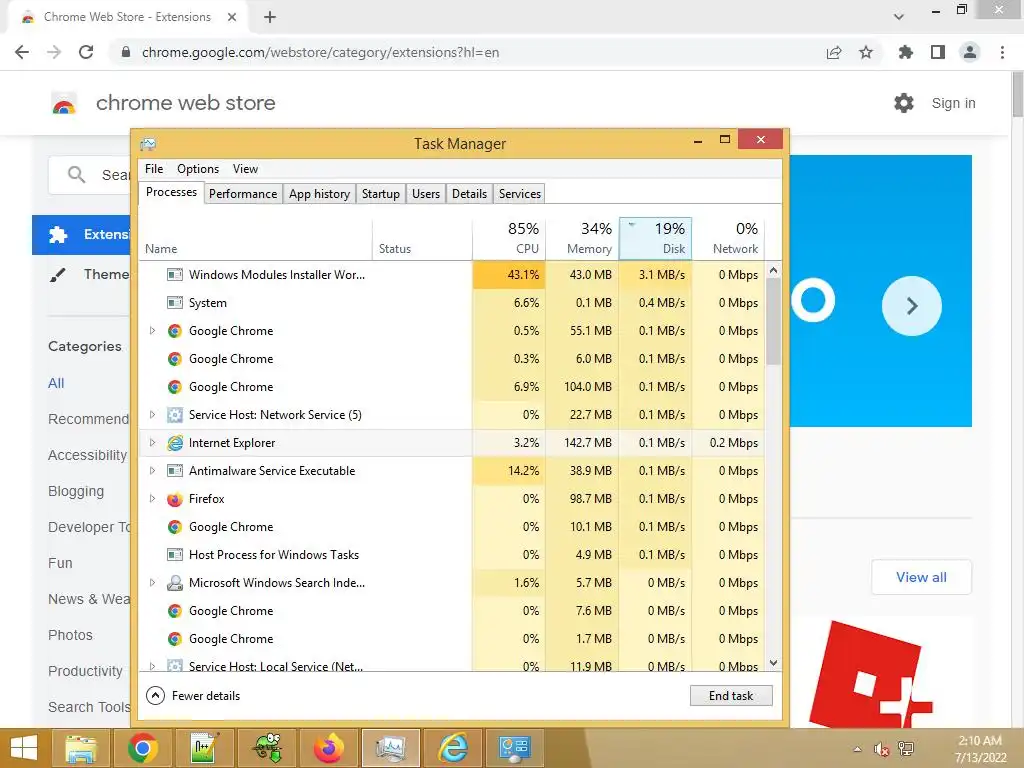The width and height of the screenshot is (1024, 768).
Task: Open Internet Explorer from the taskbar
Action: click(453, 748)
